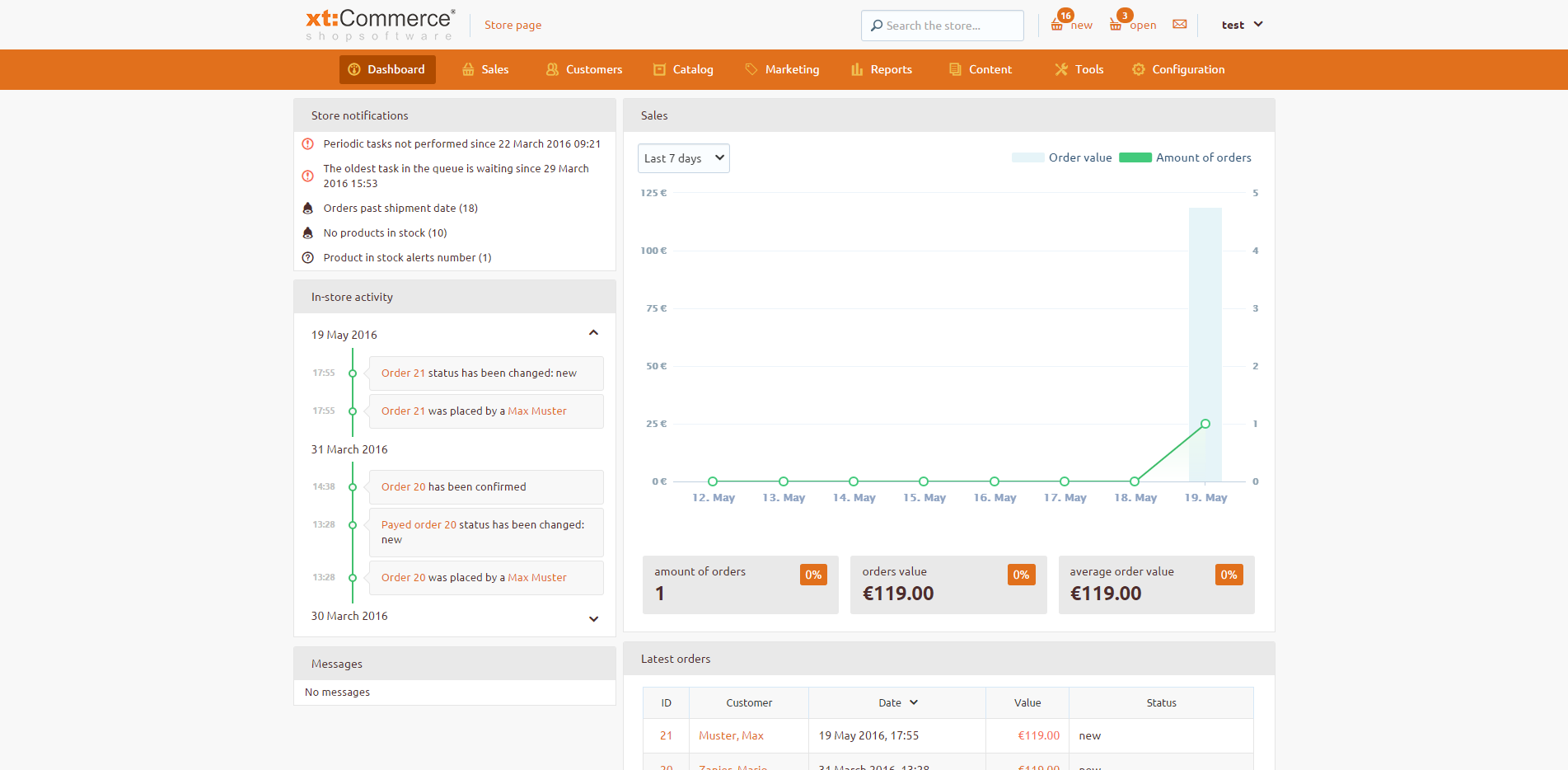Click the Marketing tag icon
Viewport: 1568px width, 770px height.
click(x=751, y=69)
